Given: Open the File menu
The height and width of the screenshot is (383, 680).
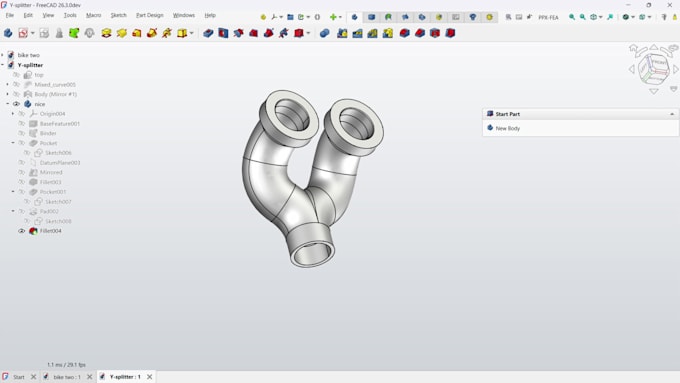Looking at the screenshot, I should pos(10,15).
